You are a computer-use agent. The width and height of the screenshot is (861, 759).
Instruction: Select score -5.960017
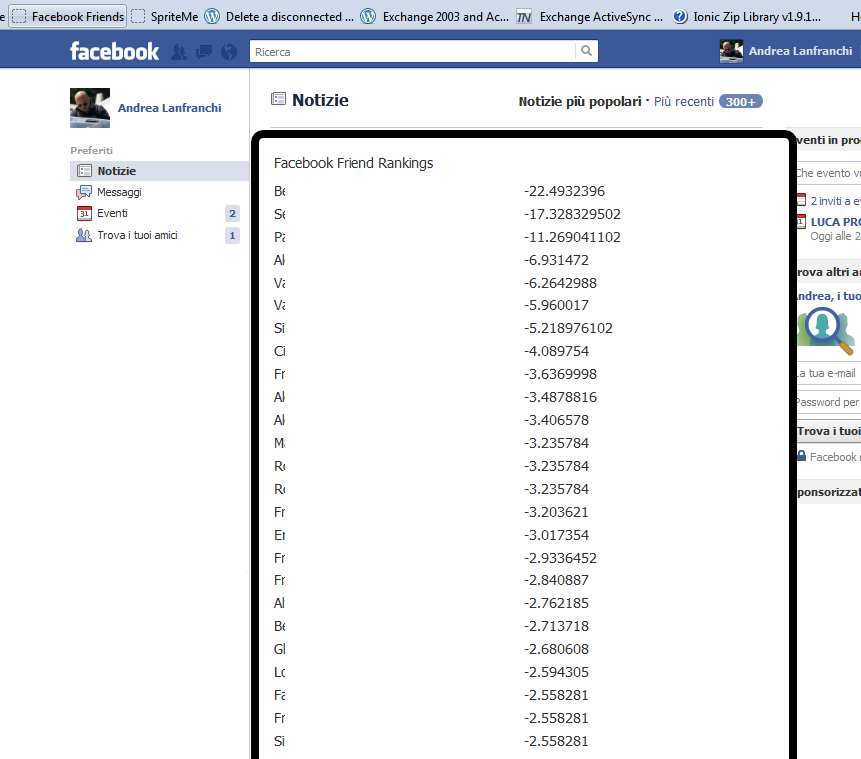click(556, 305)
